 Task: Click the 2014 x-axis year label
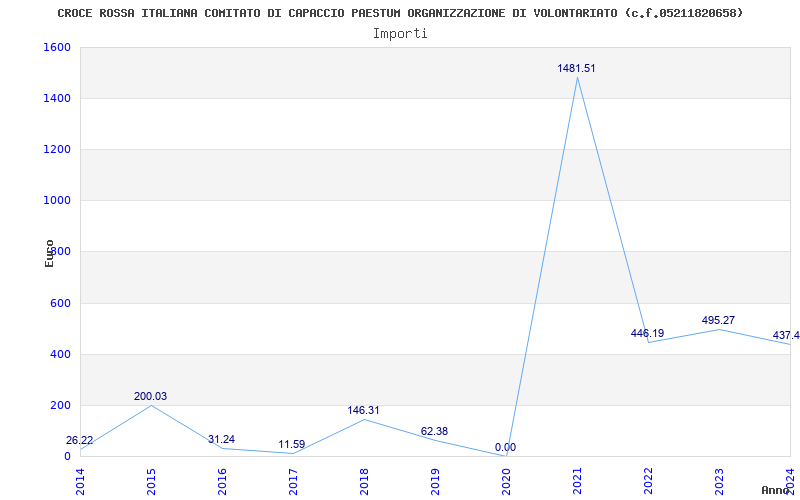coord(80,482)
